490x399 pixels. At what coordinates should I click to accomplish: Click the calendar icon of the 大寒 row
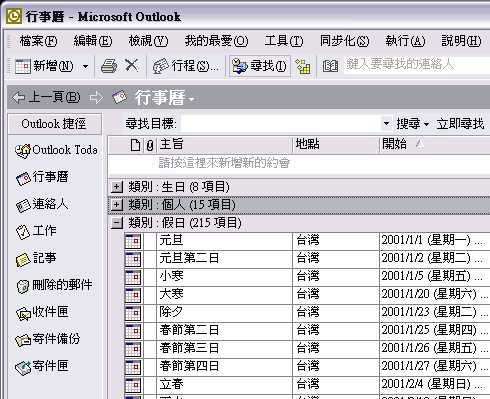[x=133, y=295]
